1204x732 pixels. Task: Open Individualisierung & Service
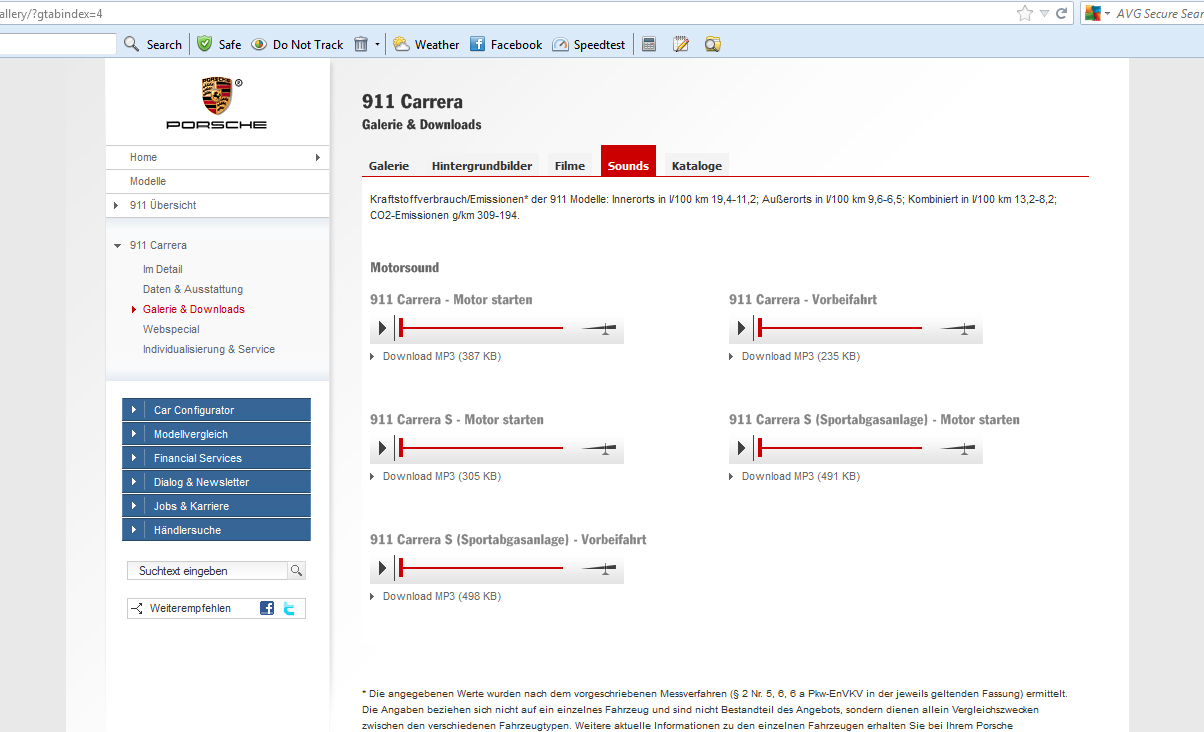click(209, 349)
